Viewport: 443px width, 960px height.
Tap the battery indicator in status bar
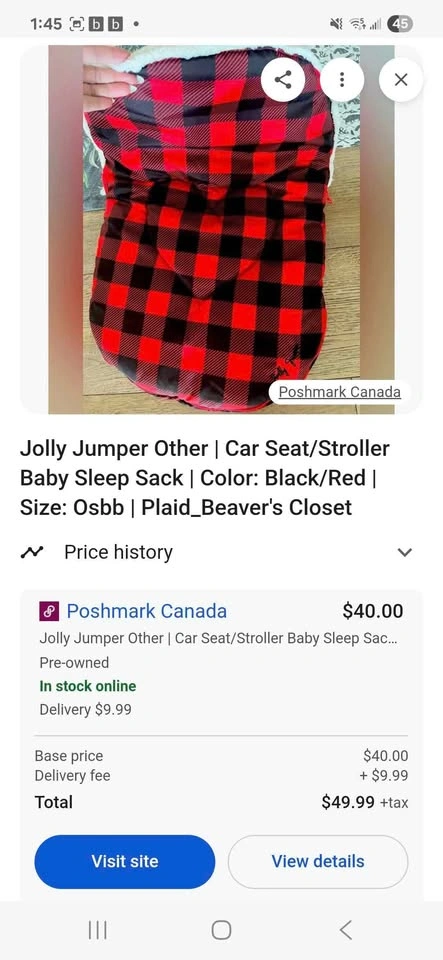401,24
